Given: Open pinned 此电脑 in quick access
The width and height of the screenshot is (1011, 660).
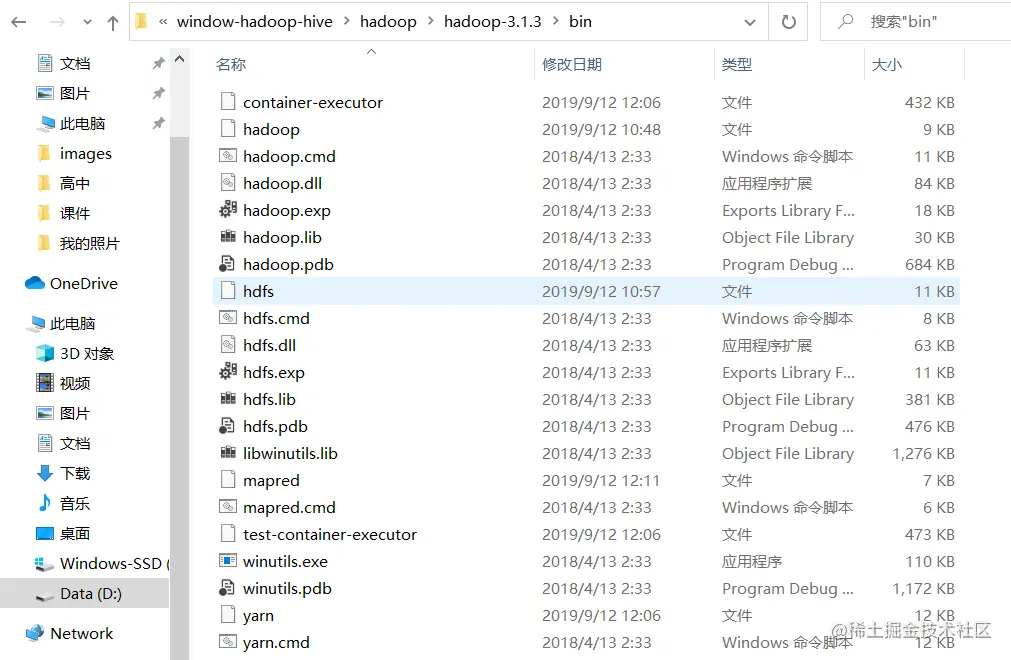Looking at the screenshot, I should [x=82, y=123].
